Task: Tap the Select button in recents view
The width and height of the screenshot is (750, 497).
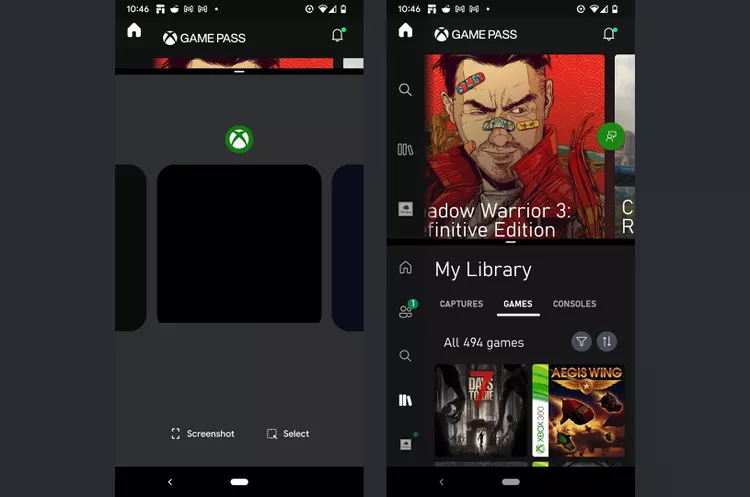Action: 288,434
